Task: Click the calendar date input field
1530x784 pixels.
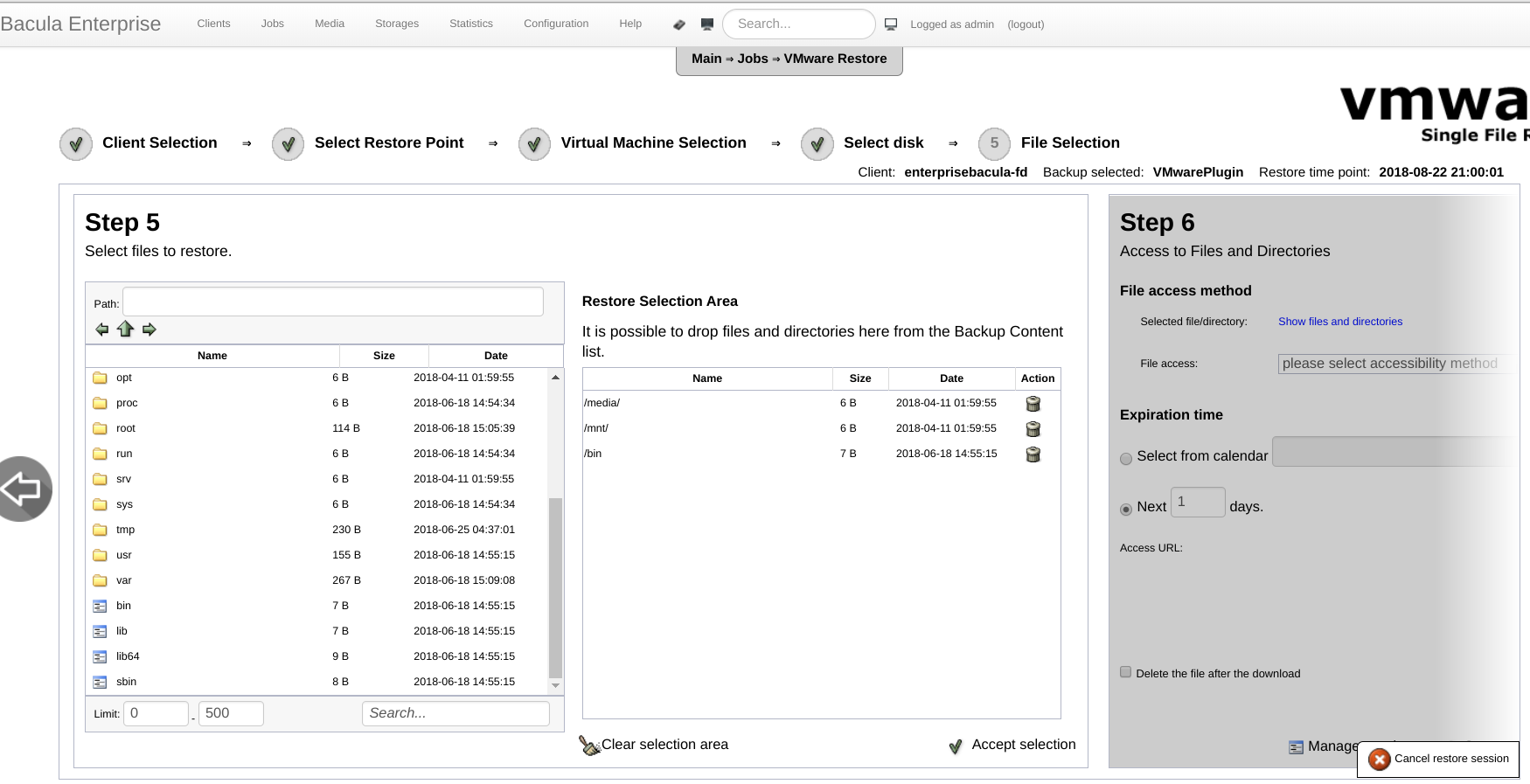Action: pos(1395,451)
